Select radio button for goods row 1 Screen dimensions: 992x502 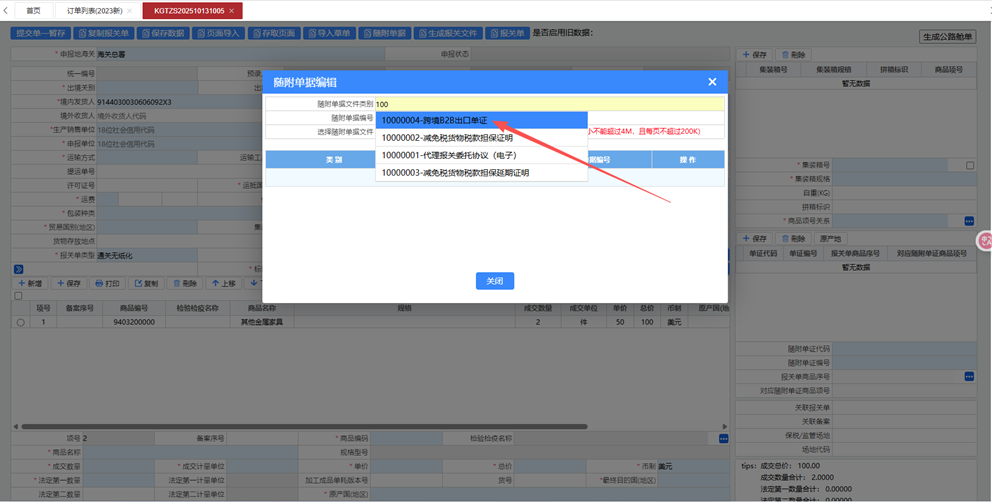(x=20, y=322)
